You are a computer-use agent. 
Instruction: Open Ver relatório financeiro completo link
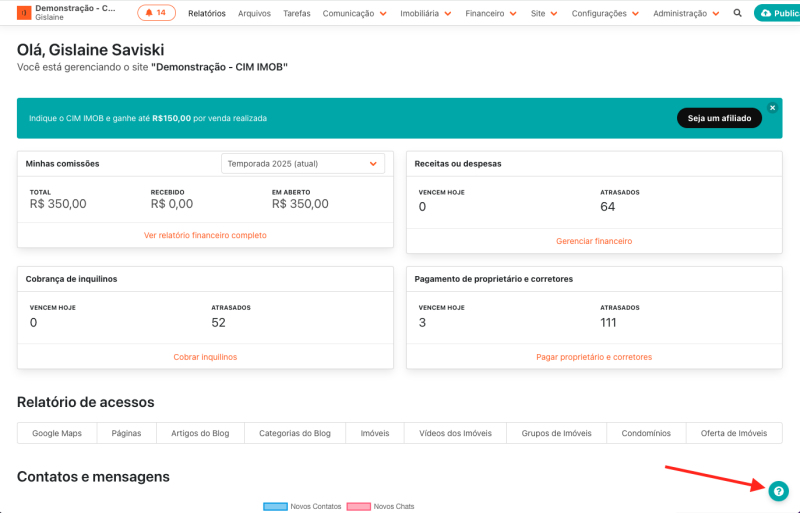205,236
